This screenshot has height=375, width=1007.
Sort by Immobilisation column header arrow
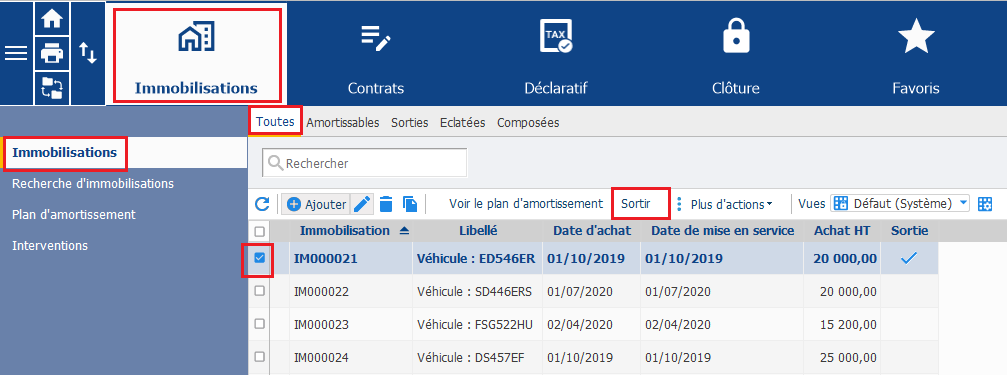[x=404, y=231]
